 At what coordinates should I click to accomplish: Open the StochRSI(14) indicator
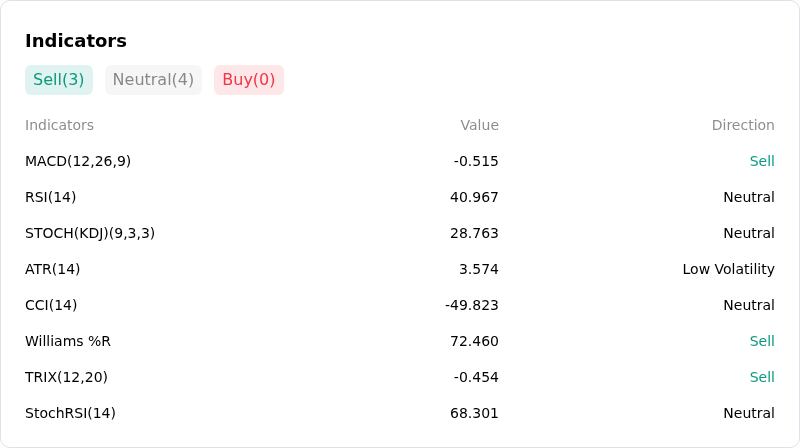tap(70, 413)
